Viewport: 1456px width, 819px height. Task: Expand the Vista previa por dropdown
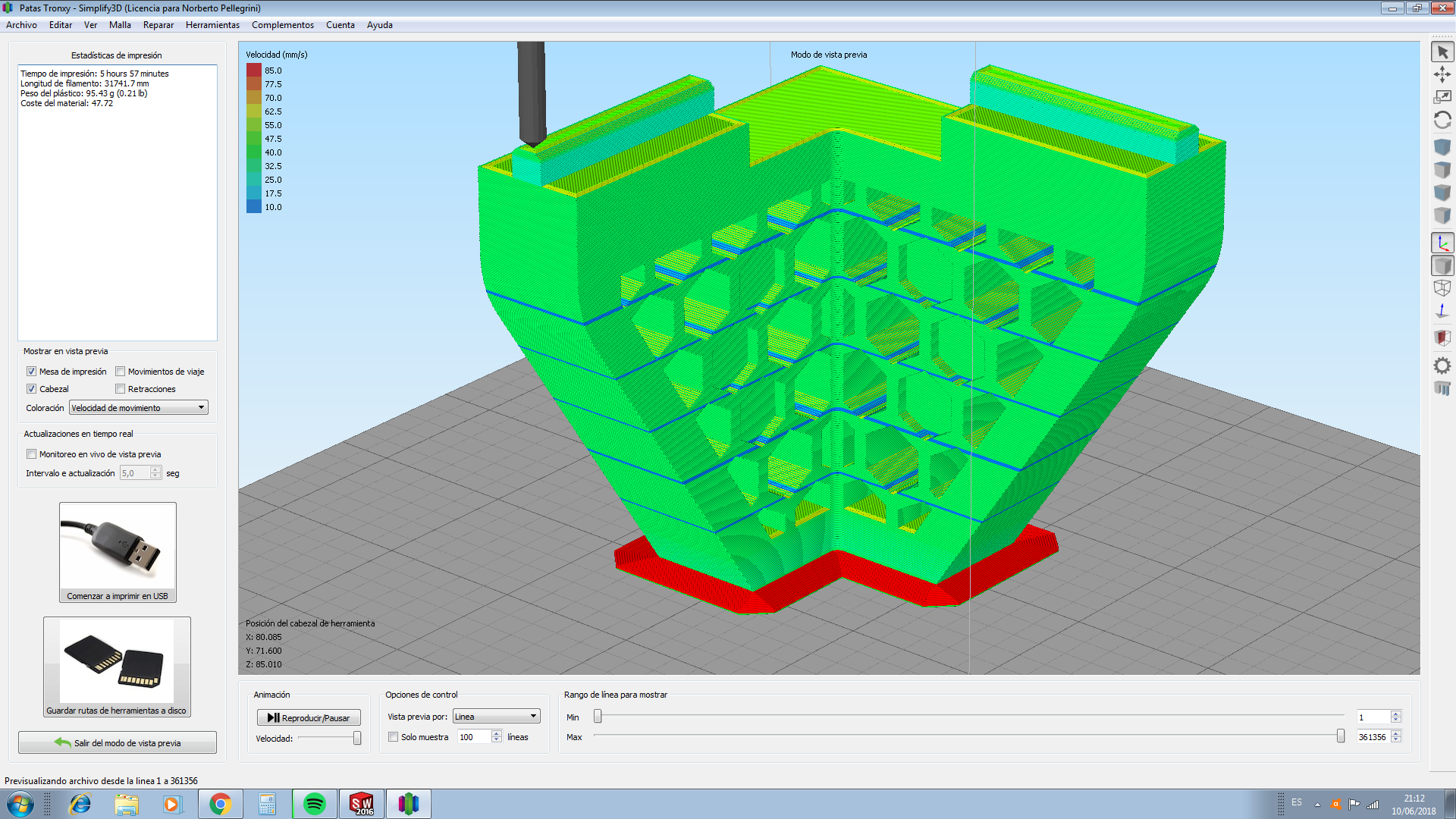point(497,717)
